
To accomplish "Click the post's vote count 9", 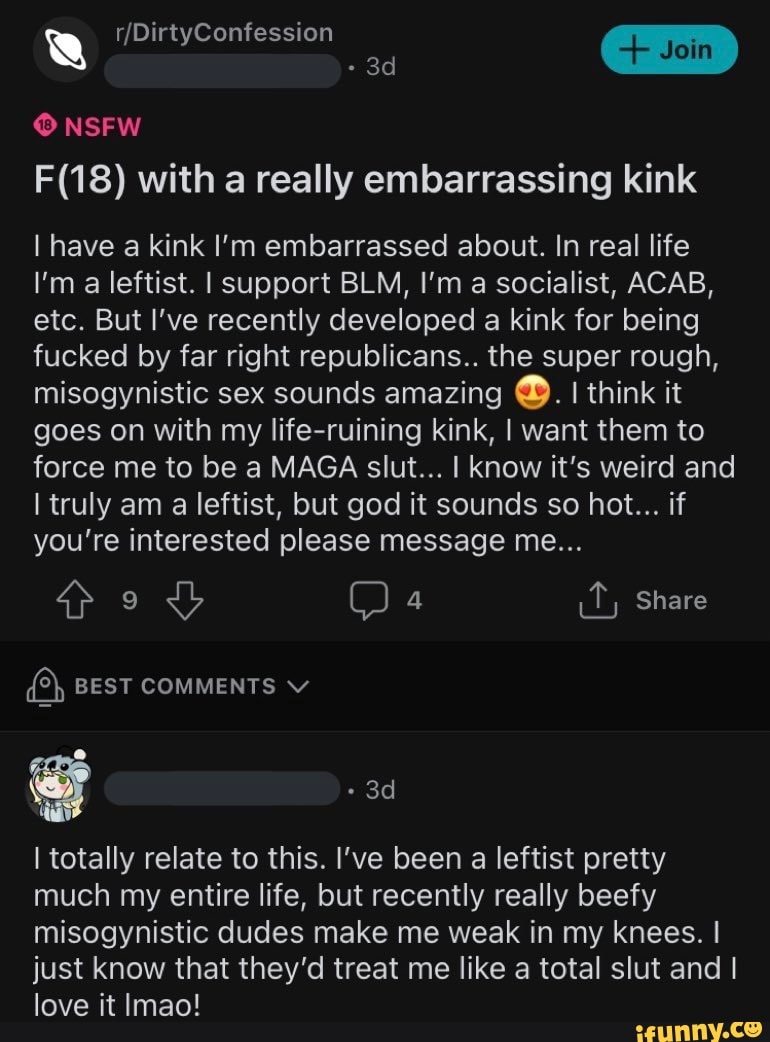I will pyautogui.click(x=130, y=600).
